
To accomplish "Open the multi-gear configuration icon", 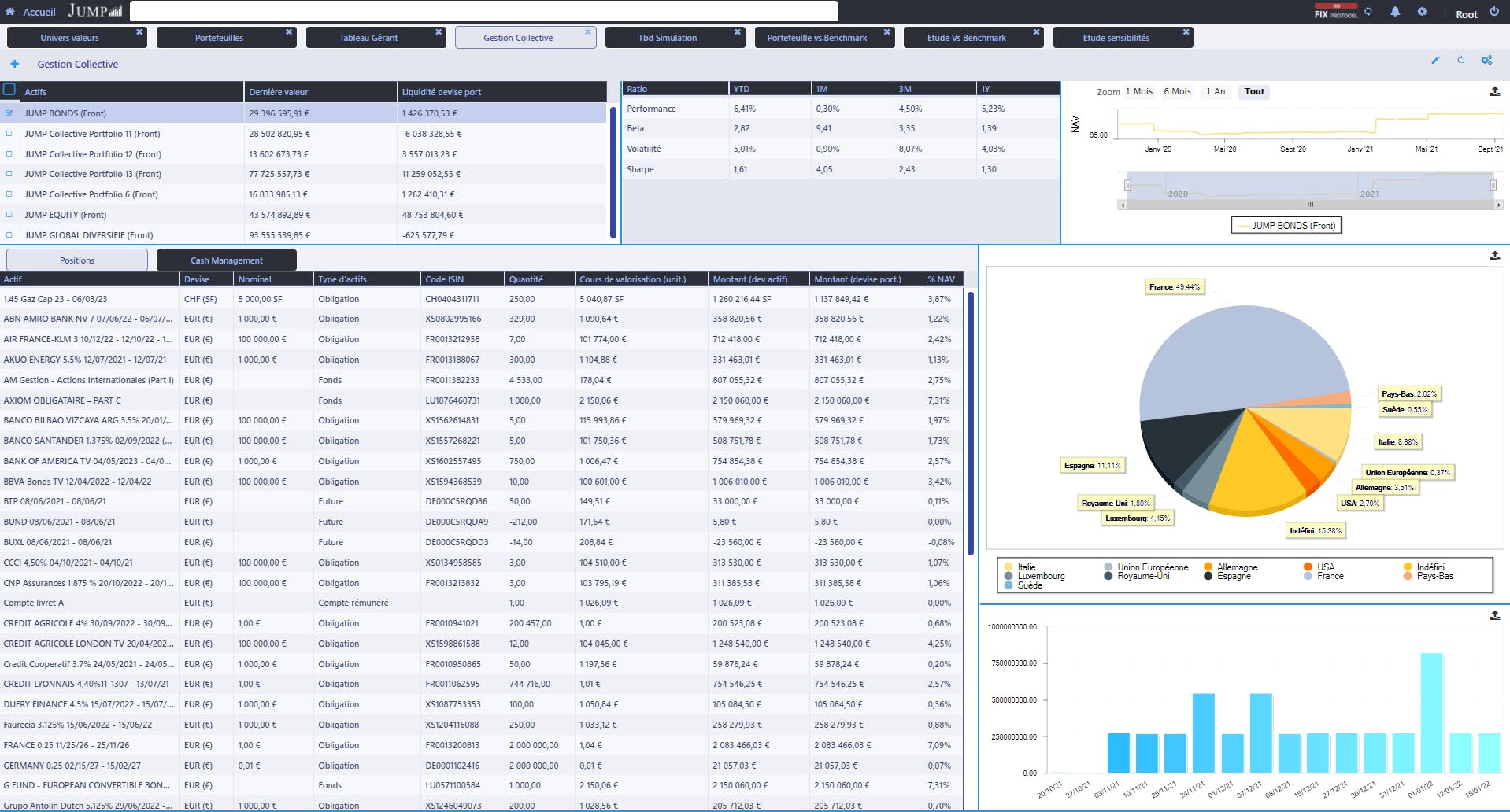I will (x=1487, y=60).
